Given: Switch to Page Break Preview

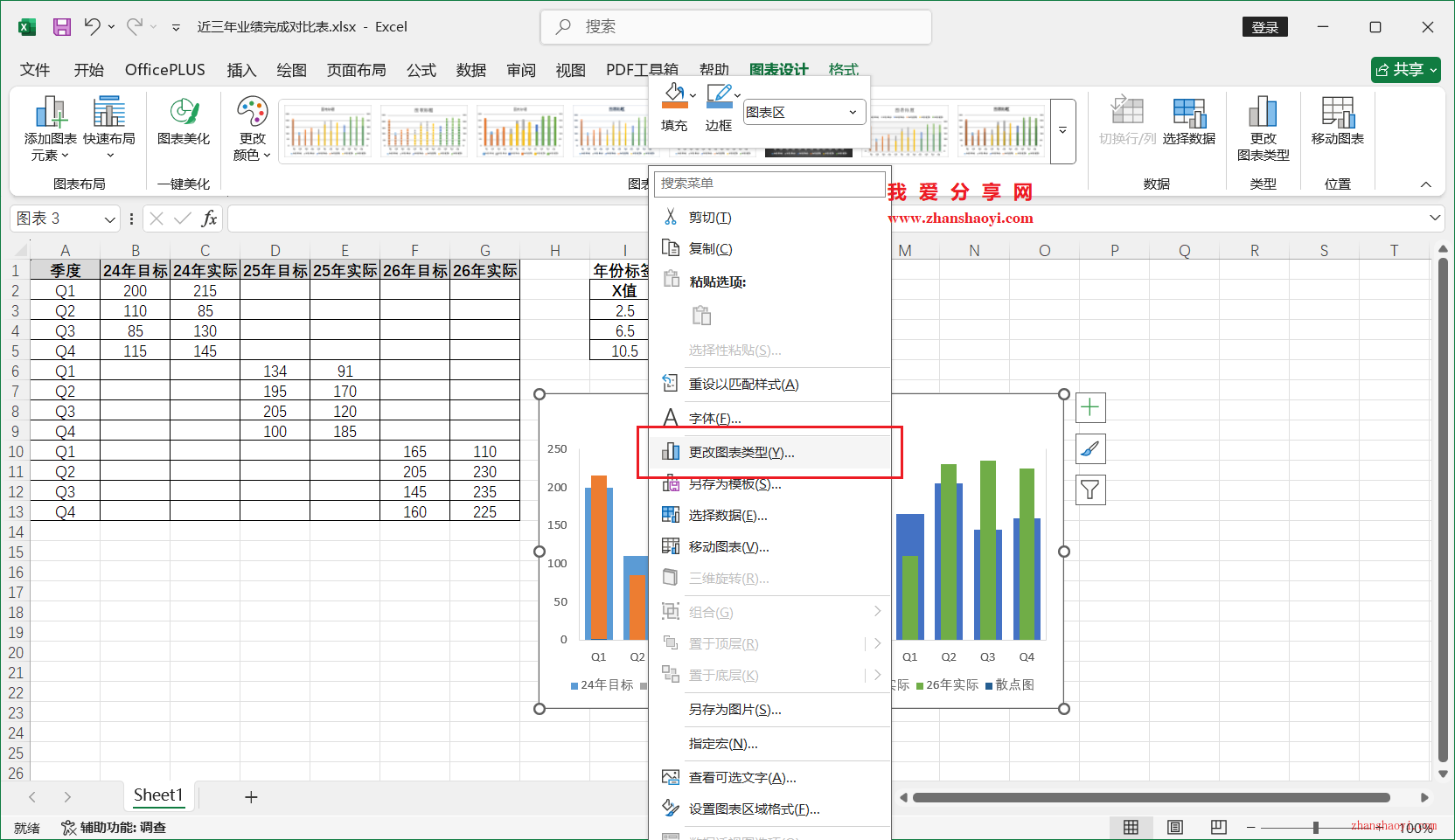Looking at the screenshot, I should coord(1219,827).
